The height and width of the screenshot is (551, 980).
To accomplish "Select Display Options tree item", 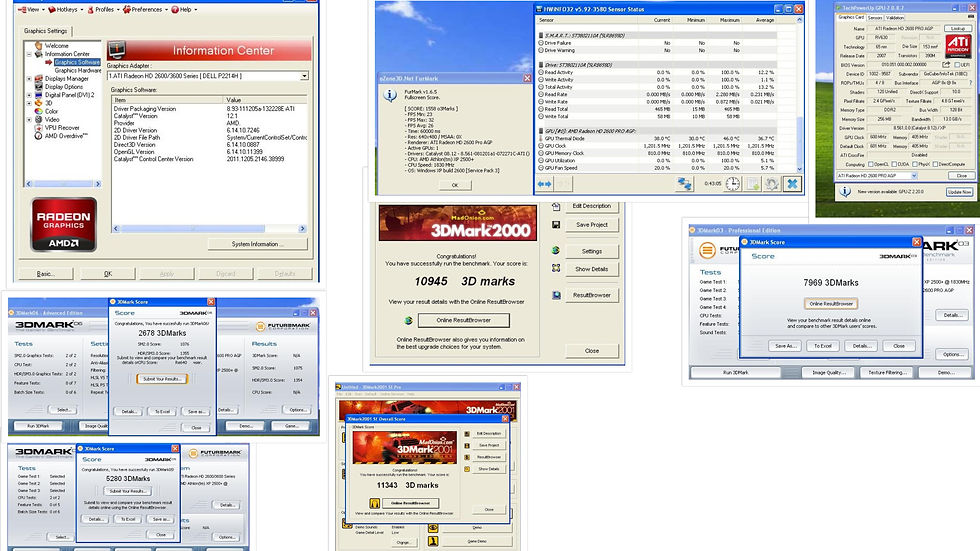I will click(64, 87).
